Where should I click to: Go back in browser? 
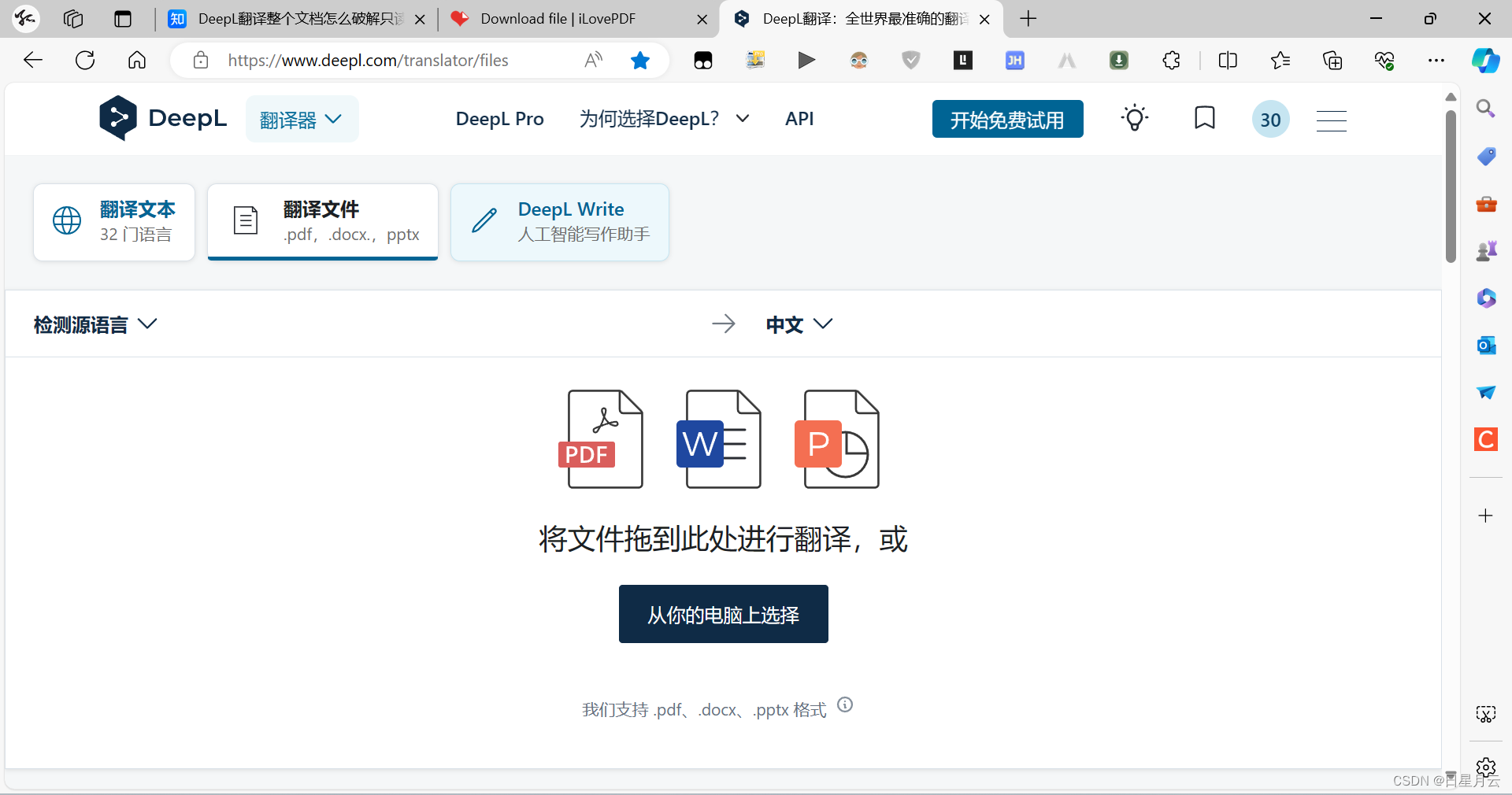pyautogui.click(x=33, y=60)
